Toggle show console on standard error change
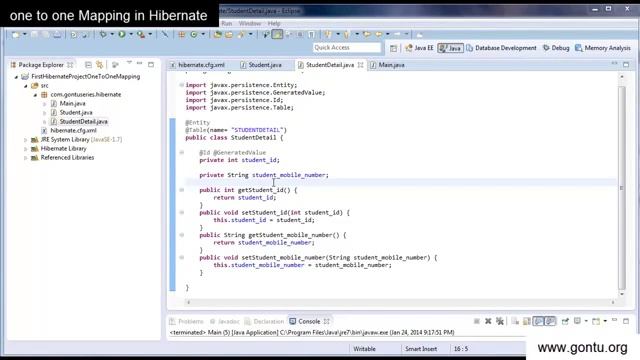Screen dimensions: 640x360 [550, 322]
